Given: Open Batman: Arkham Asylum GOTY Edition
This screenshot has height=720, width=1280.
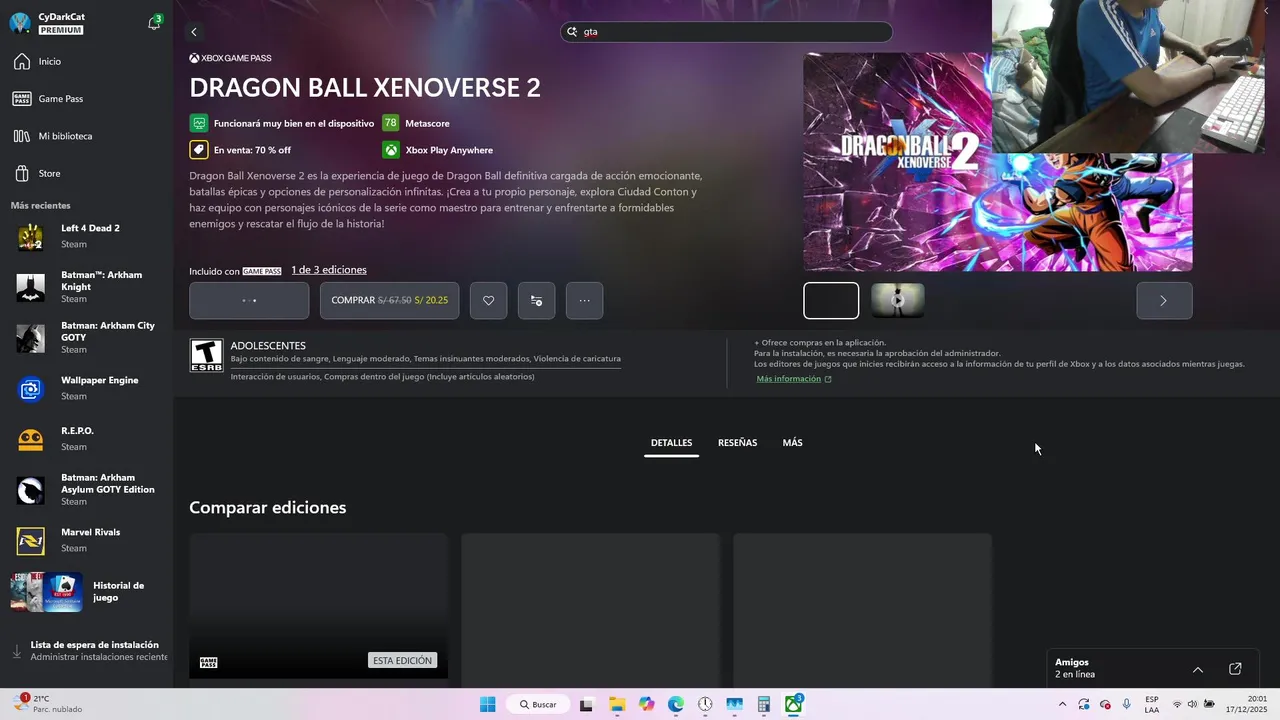Looking at the screenshot, I should pos(86,490).
